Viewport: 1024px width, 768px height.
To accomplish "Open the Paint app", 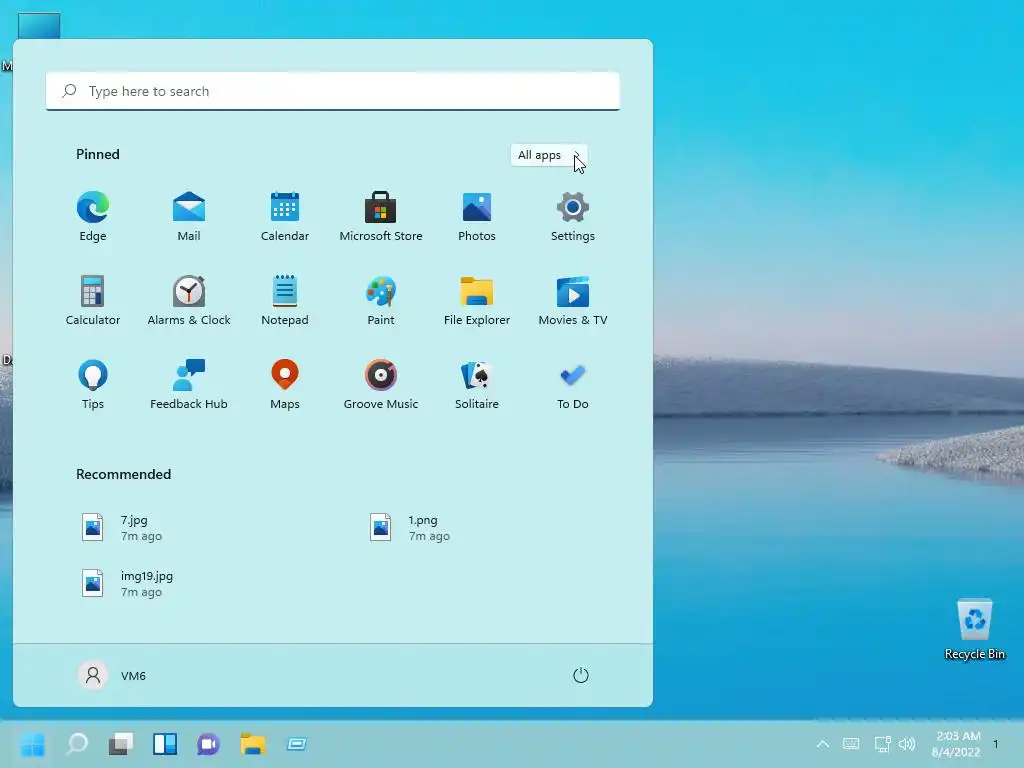I will (381, 300).
